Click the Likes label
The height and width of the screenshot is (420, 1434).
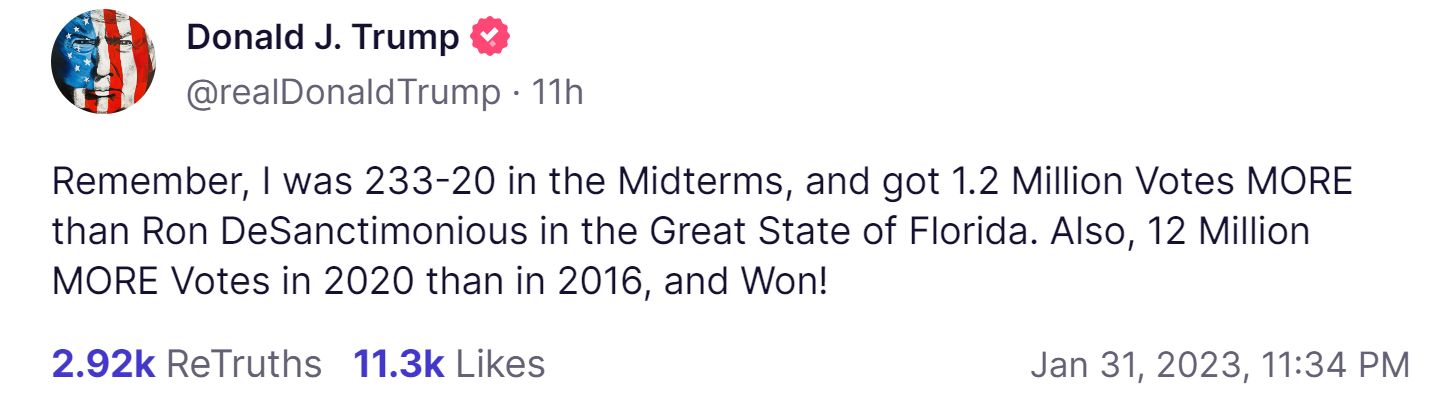pos(500,364)
